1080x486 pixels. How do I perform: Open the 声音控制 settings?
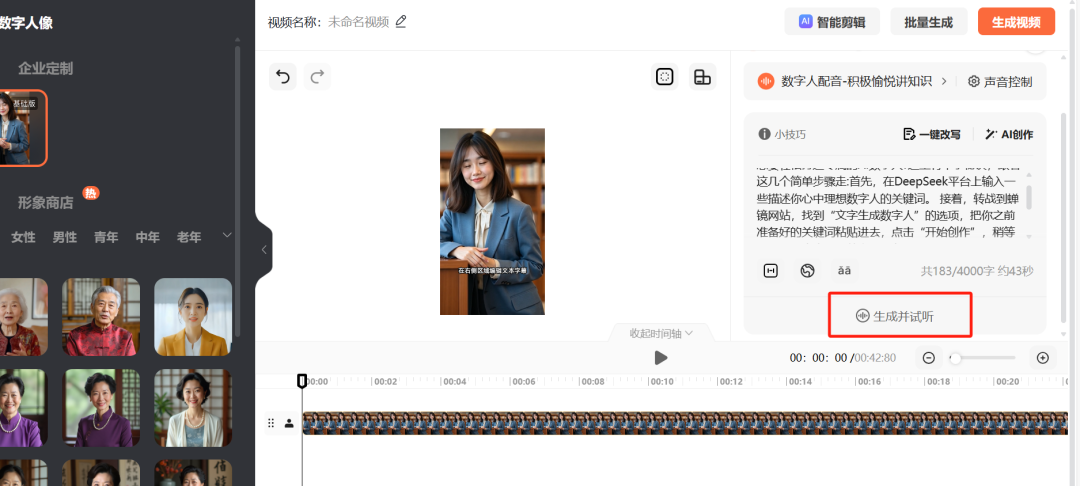point(1000,81)
